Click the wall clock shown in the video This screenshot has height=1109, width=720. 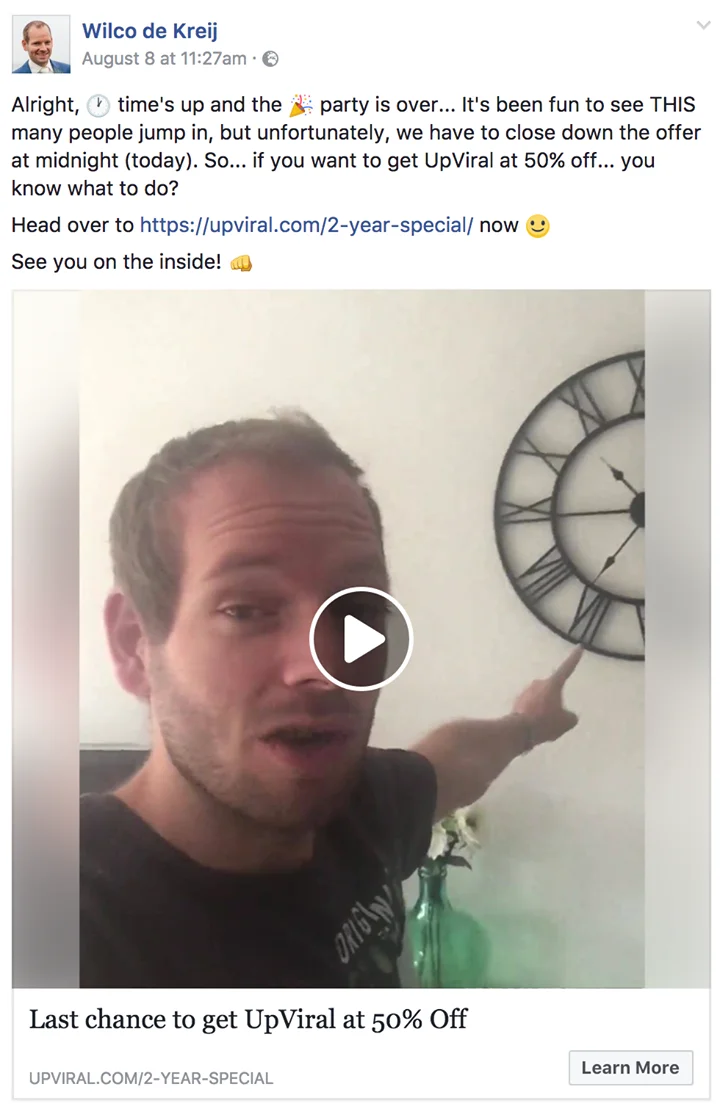(x=570, y=504)
